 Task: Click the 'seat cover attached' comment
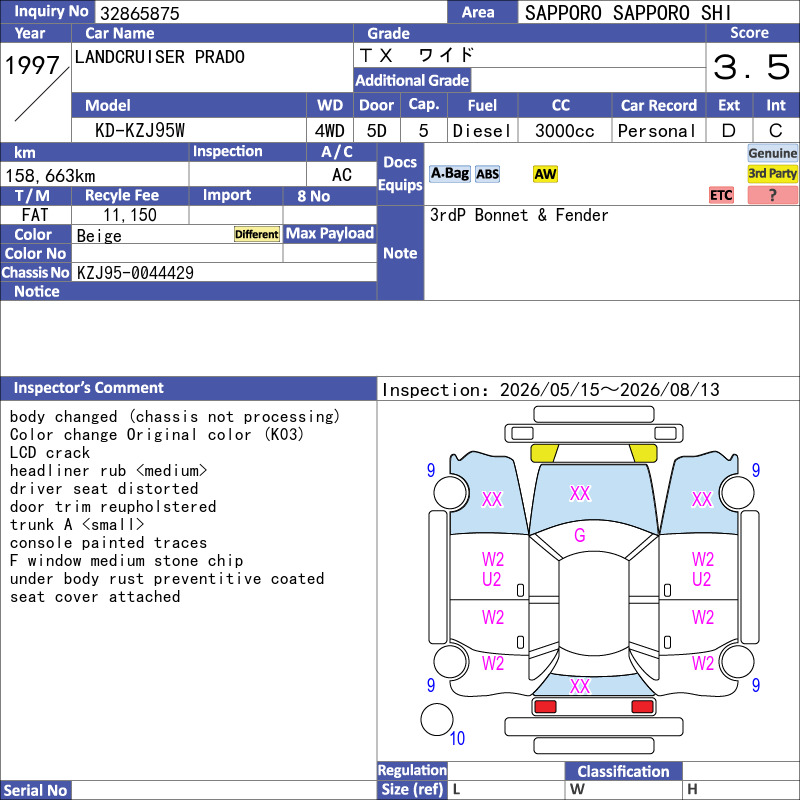pos(95,596)
